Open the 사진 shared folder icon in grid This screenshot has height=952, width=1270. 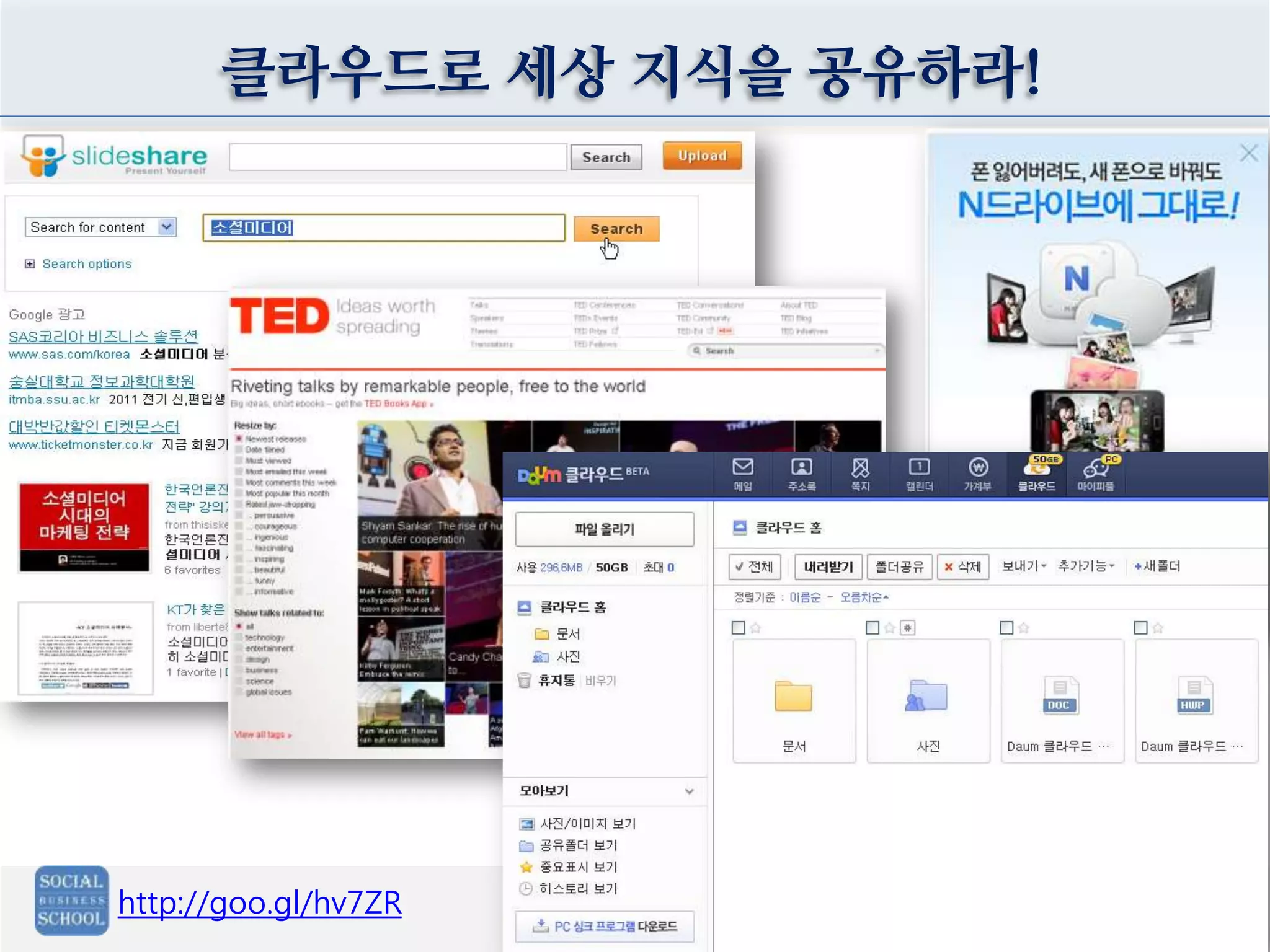926,695
